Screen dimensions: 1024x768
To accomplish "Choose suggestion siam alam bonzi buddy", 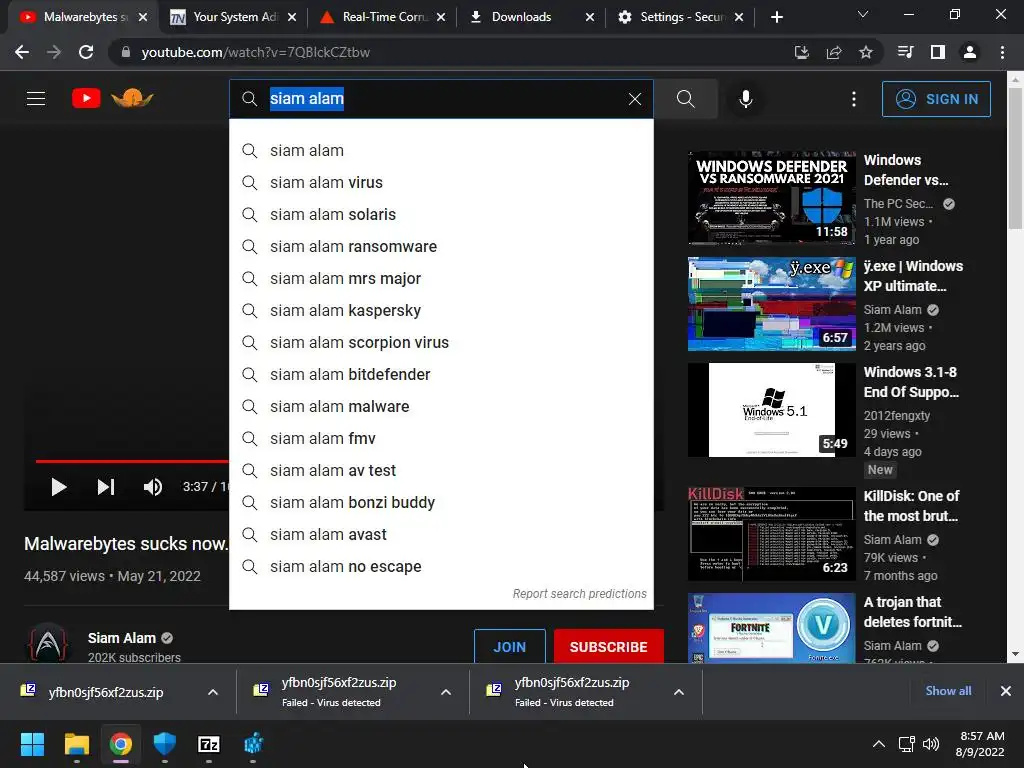I will click(441, 502).
